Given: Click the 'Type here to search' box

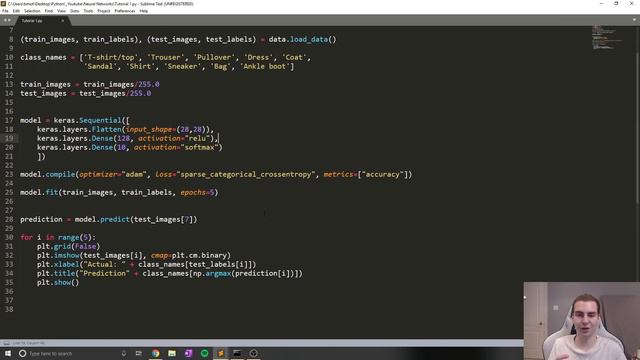Looking at the screenshot, I should [x=73, y=353].
